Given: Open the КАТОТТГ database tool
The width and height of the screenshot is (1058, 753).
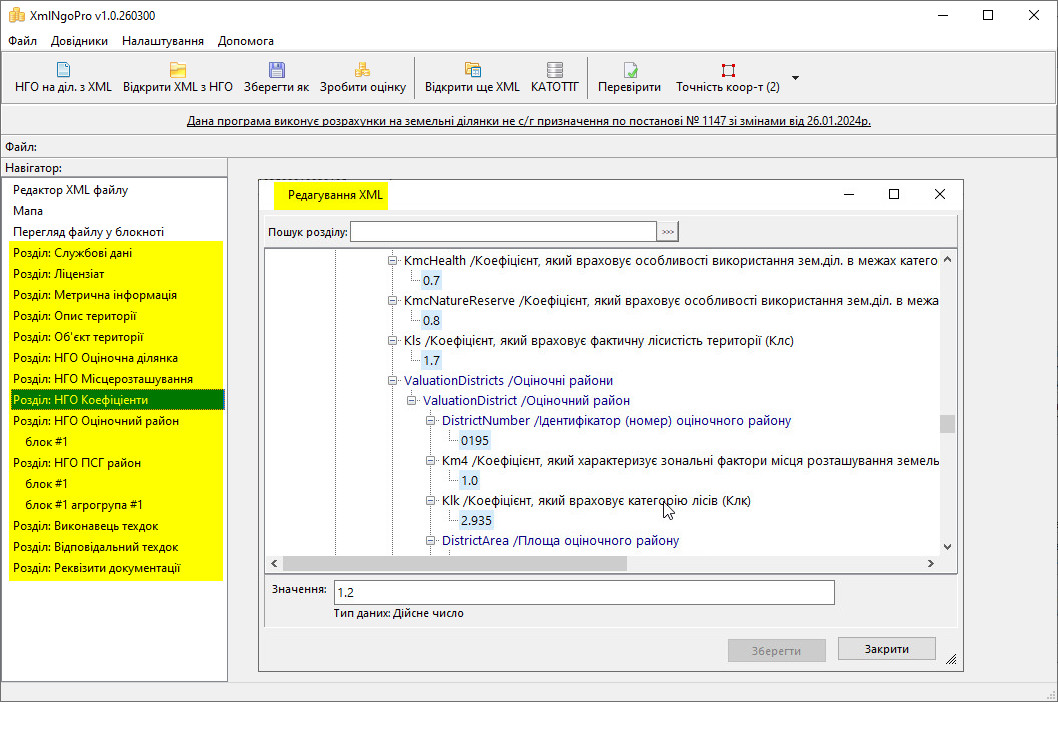Looking at the screenshot, I should click(x=555, y=70).
